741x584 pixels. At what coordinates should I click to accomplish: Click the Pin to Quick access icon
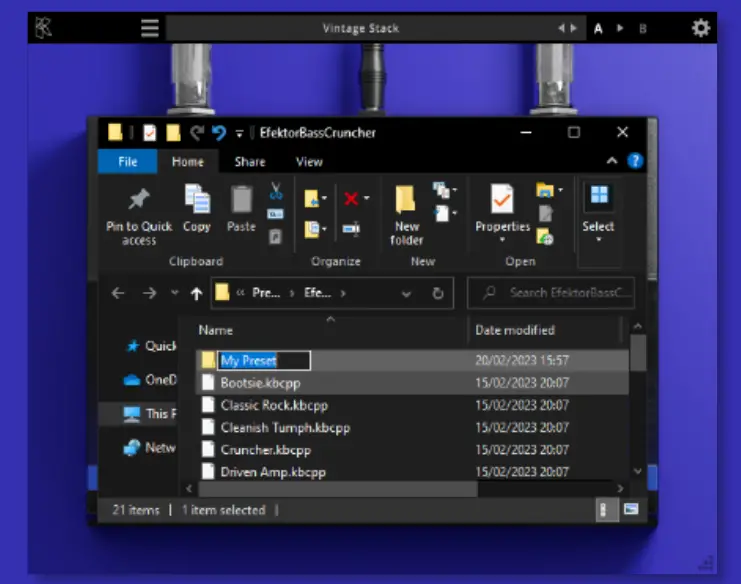click(x=139, y=200)
